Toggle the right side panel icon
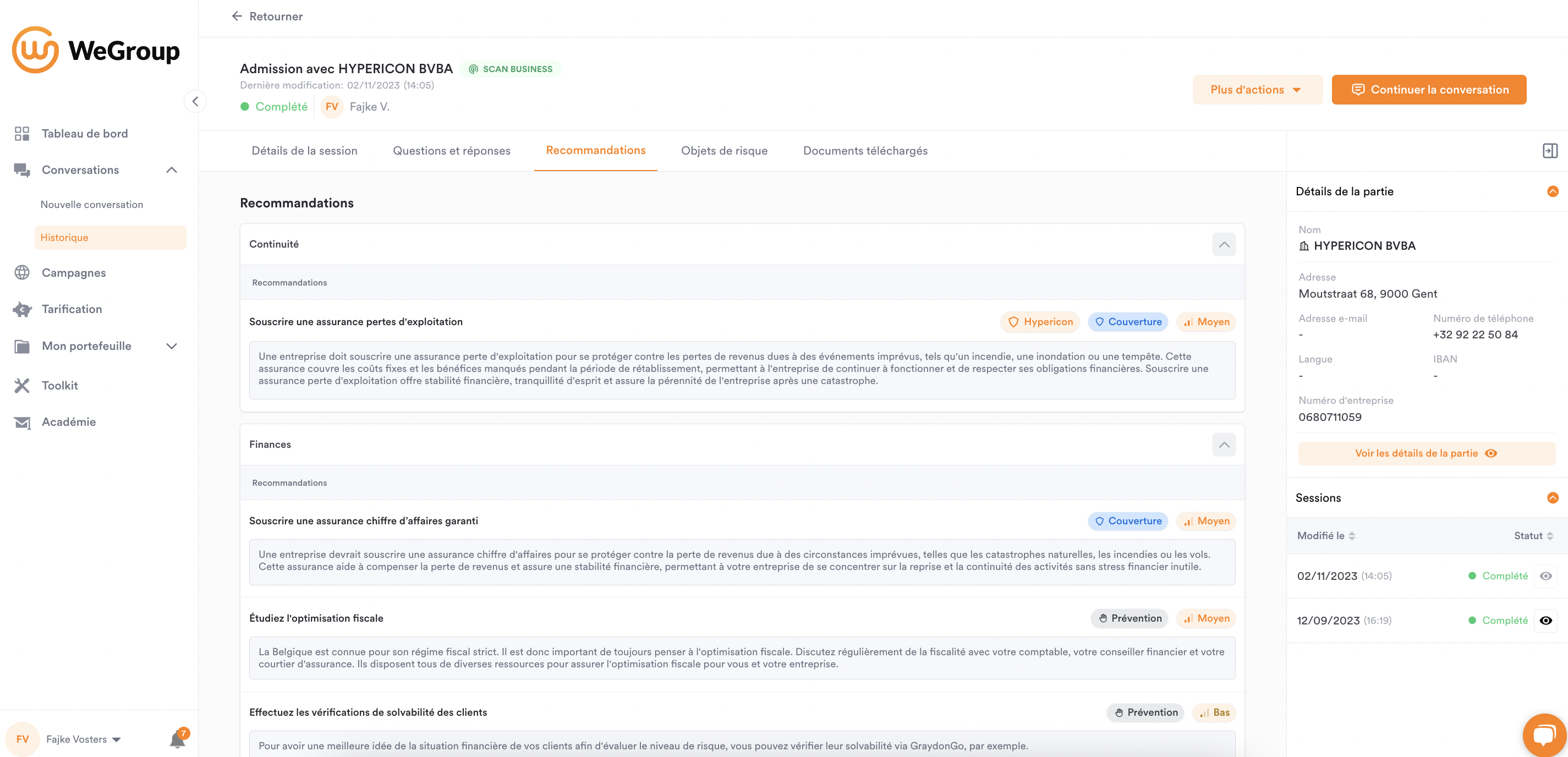 coord(1550,150)
